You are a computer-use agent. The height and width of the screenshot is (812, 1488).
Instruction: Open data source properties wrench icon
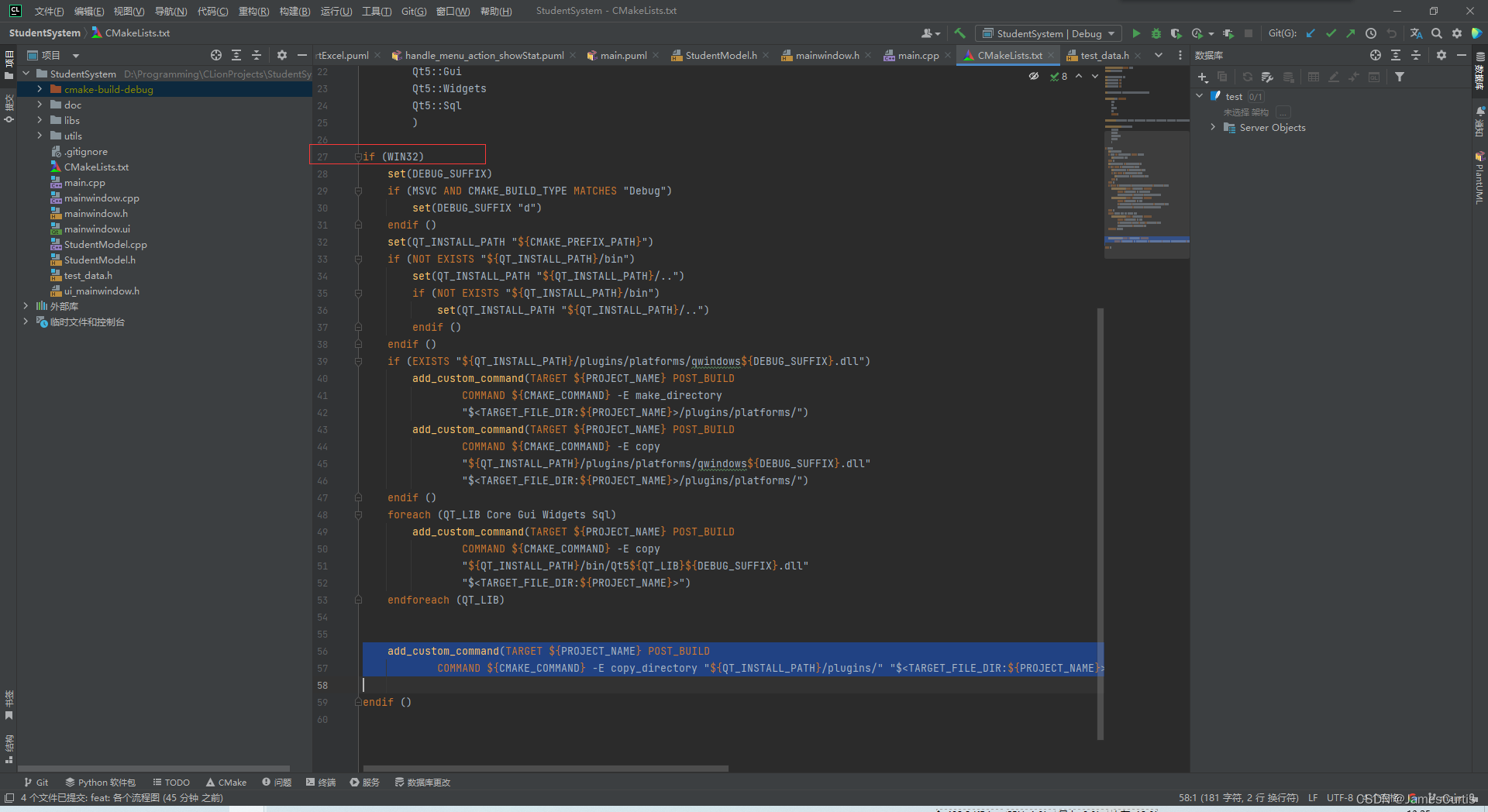(1267, 77)
